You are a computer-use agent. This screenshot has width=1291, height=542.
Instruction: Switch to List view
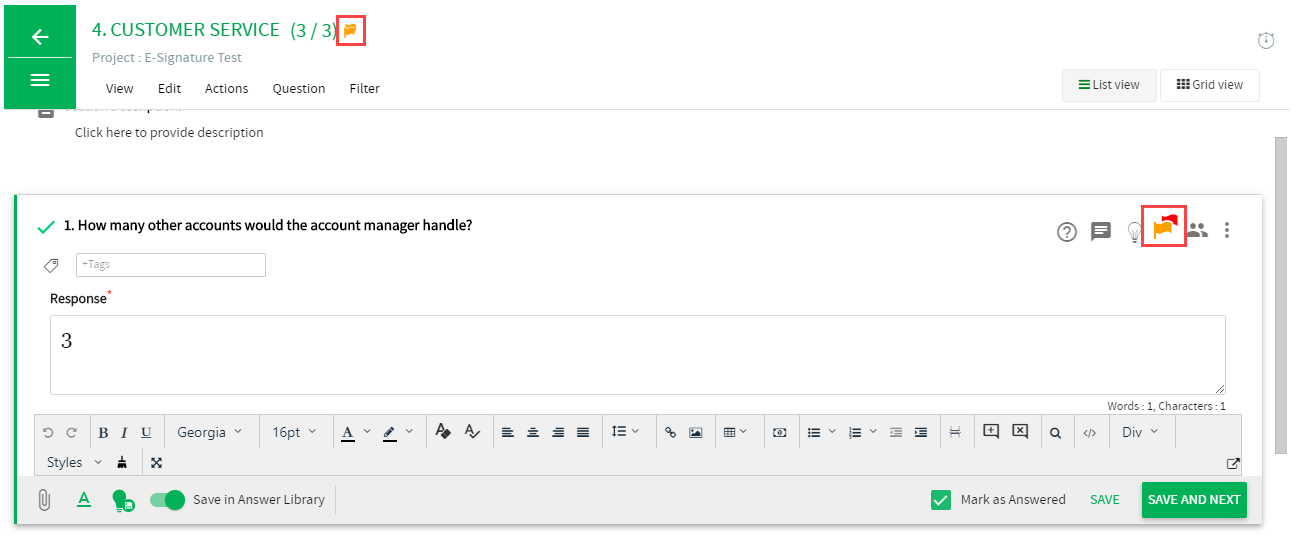coord(1109,85)
